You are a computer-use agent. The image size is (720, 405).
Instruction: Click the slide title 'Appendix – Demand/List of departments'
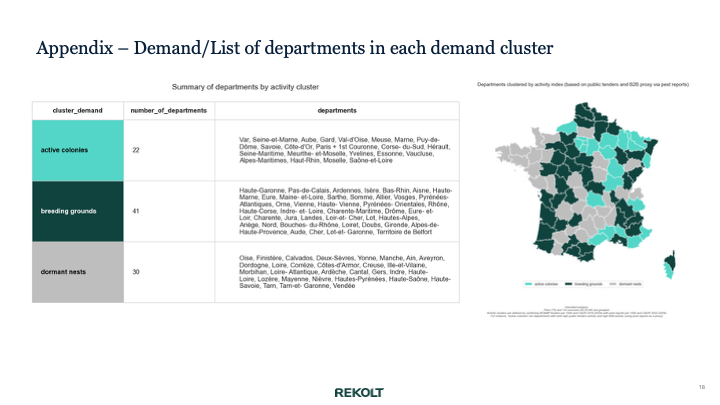pos(294,48)
